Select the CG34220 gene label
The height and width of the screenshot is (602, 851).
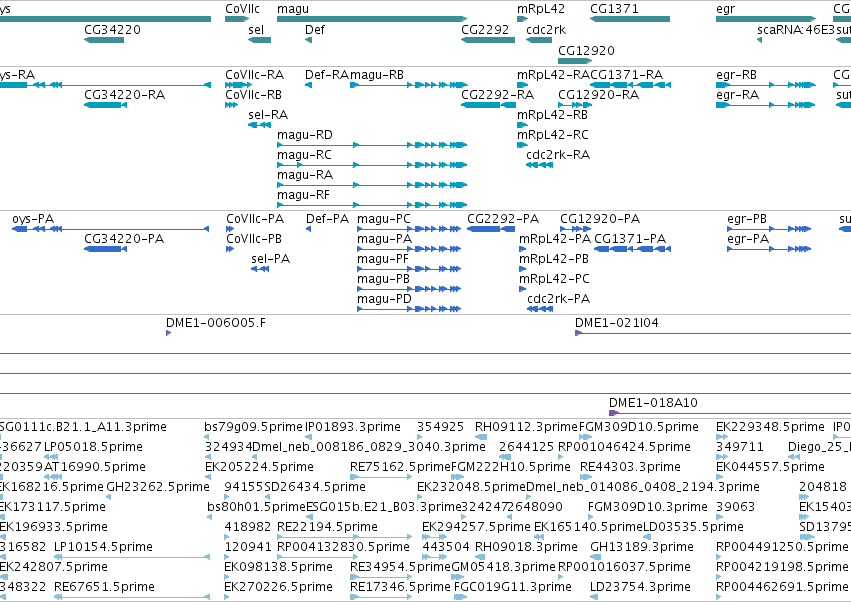[112, 30]
